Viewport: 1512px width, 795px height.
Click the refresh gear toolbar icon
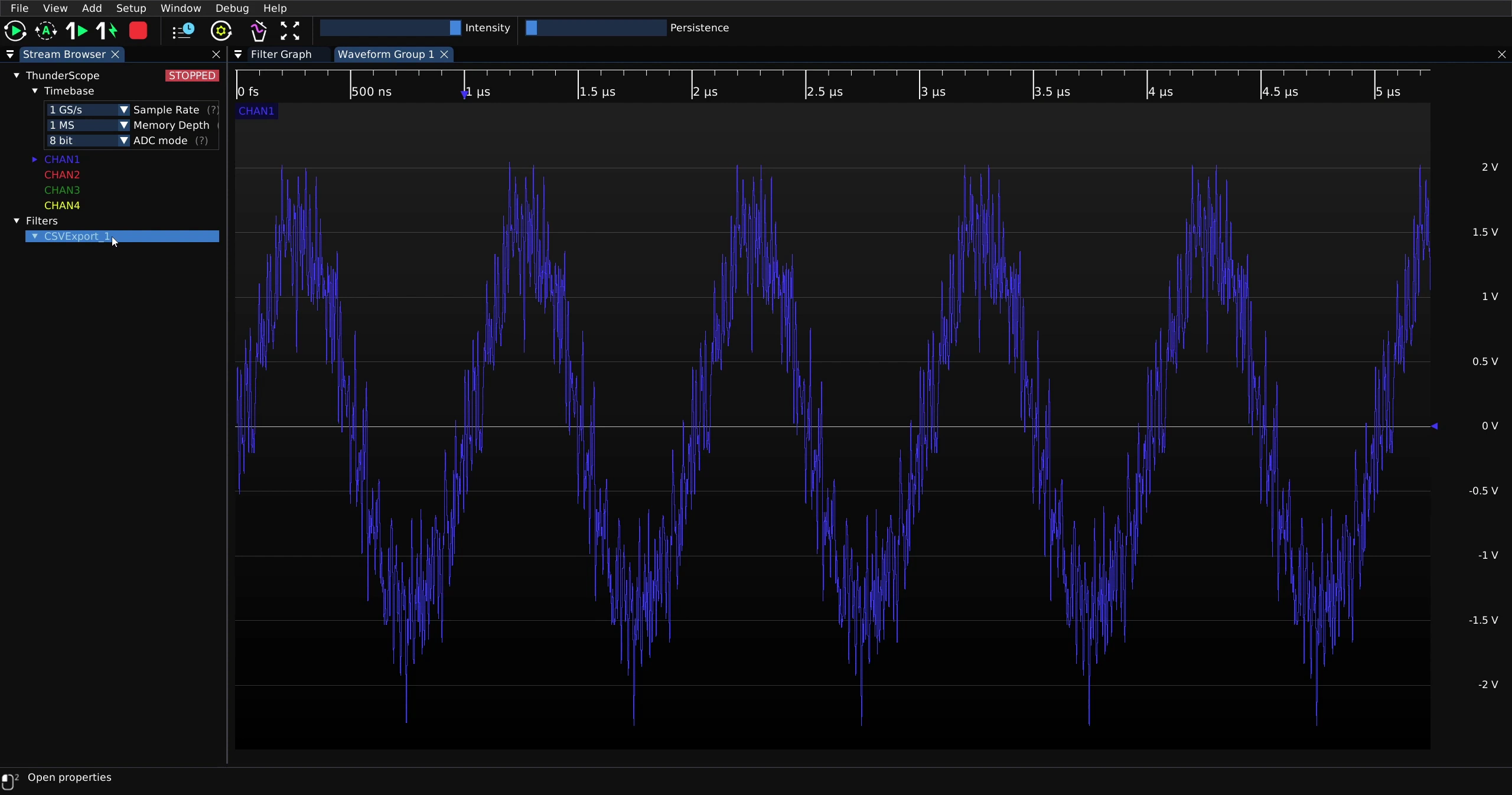(221, 31)
